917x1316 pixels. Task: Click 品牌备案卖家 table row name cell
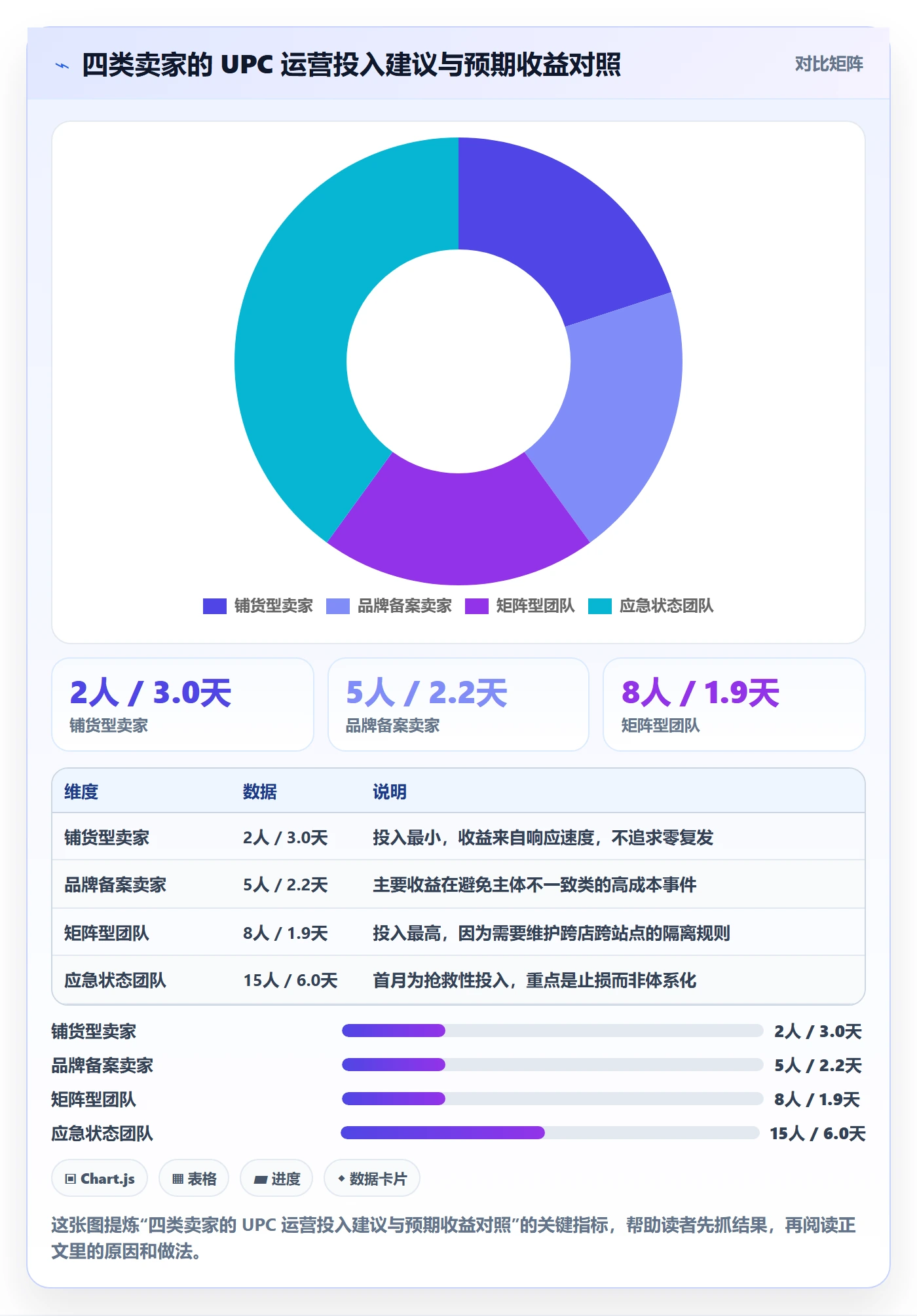tap(115, 885)
